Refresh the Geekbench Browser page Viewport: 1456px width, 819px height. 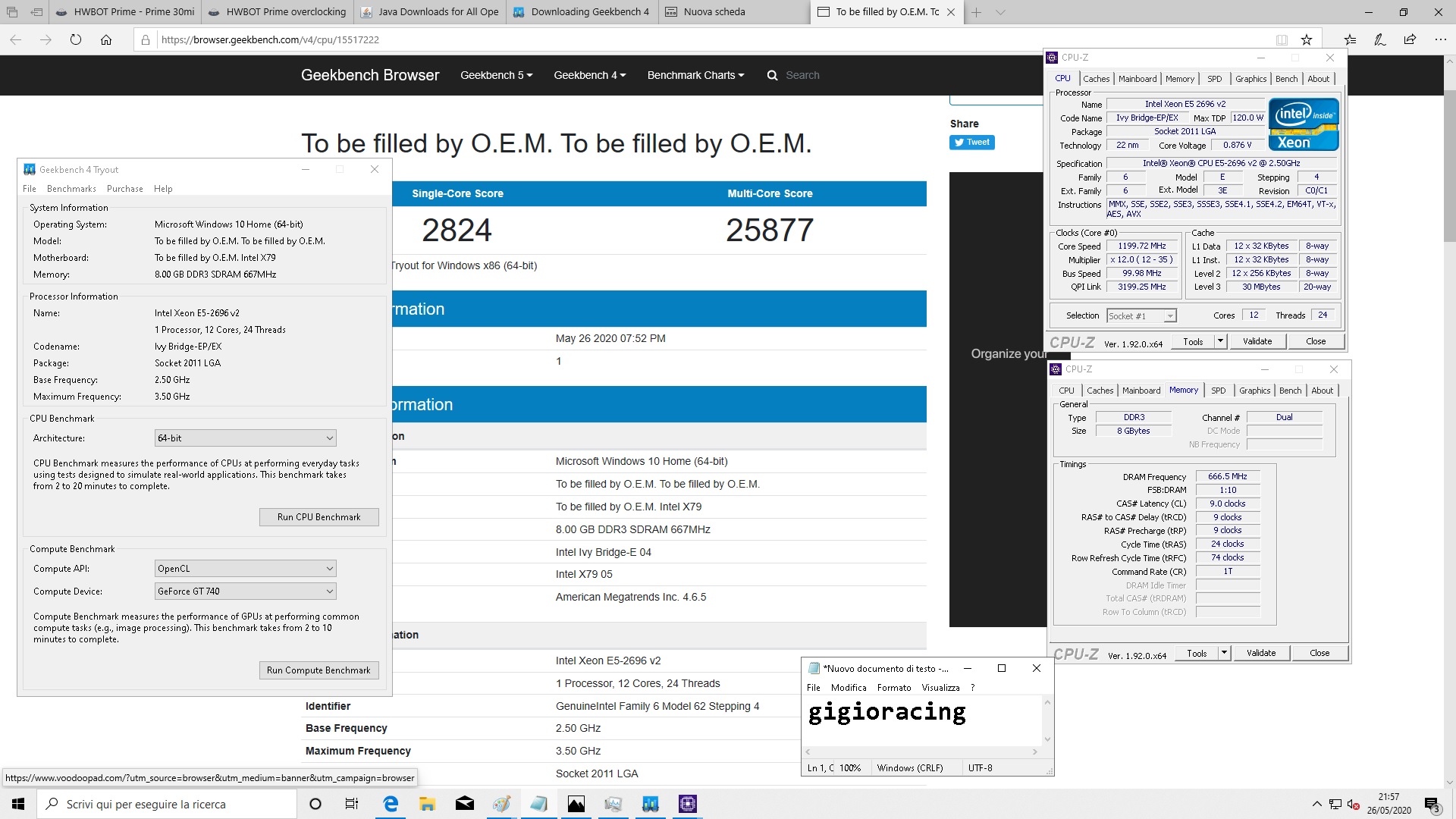click(75, 39)
